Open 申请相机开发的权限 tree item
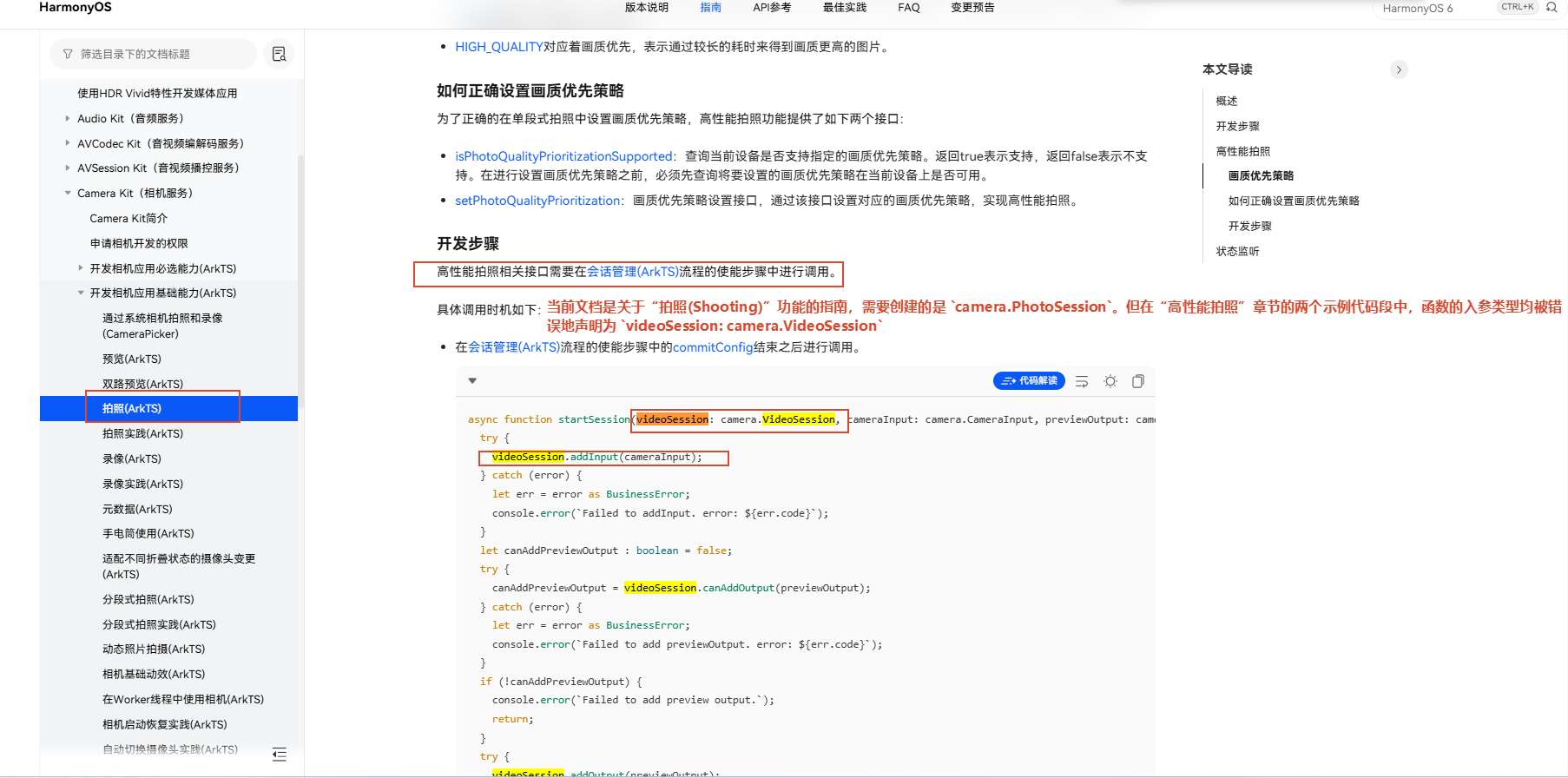1568x778 pixels. click(139, 243)
